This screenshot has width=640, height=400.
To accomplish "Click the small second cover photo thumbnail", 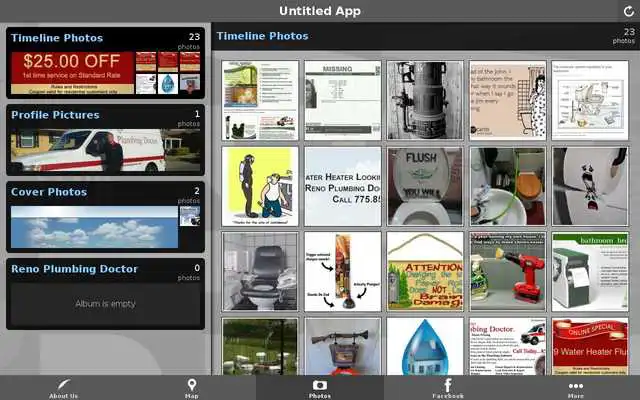I will coord(190,216).
